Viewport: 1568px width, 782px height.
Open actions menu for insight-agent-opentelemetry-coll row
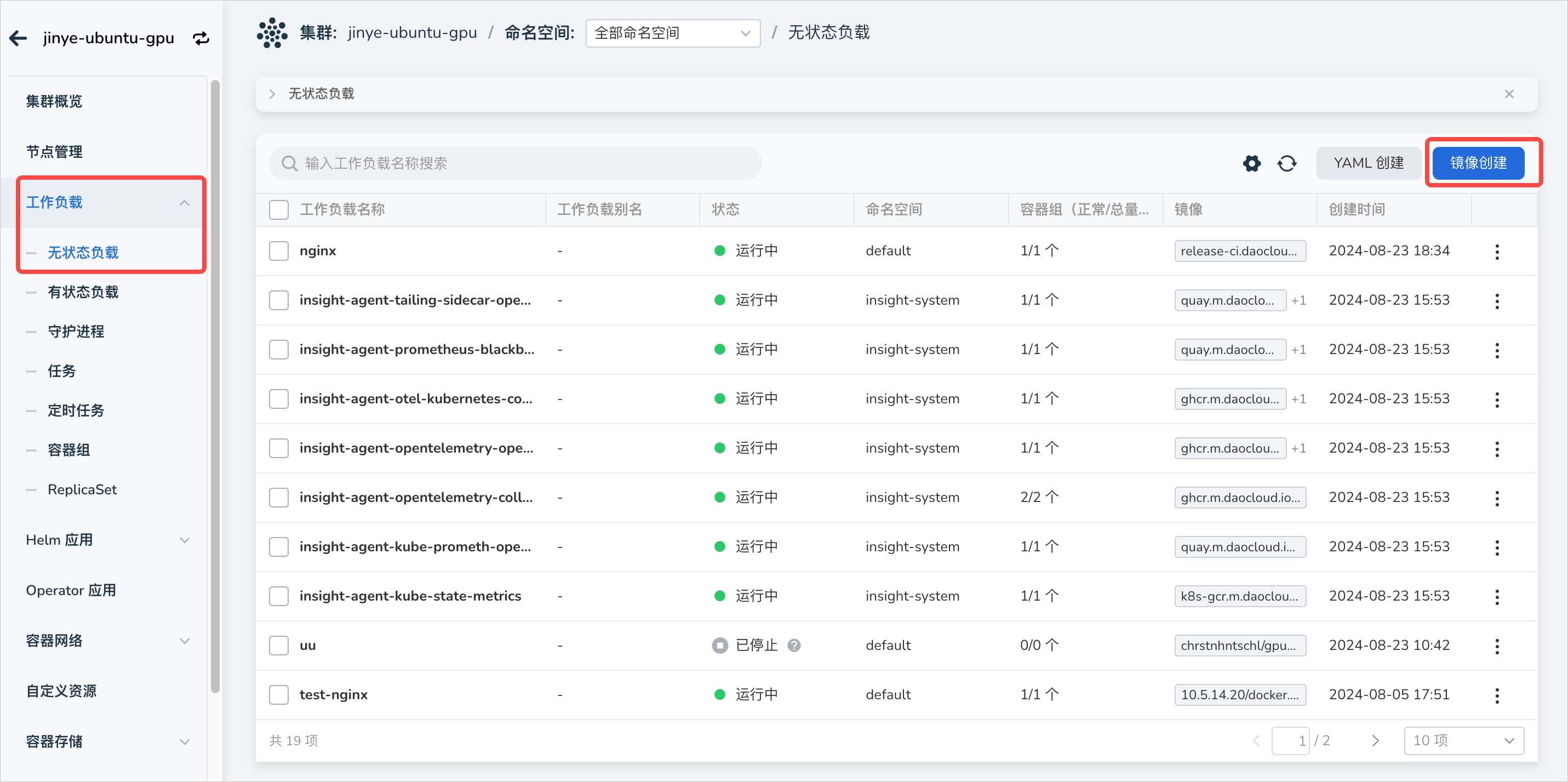click(1497, 498)
